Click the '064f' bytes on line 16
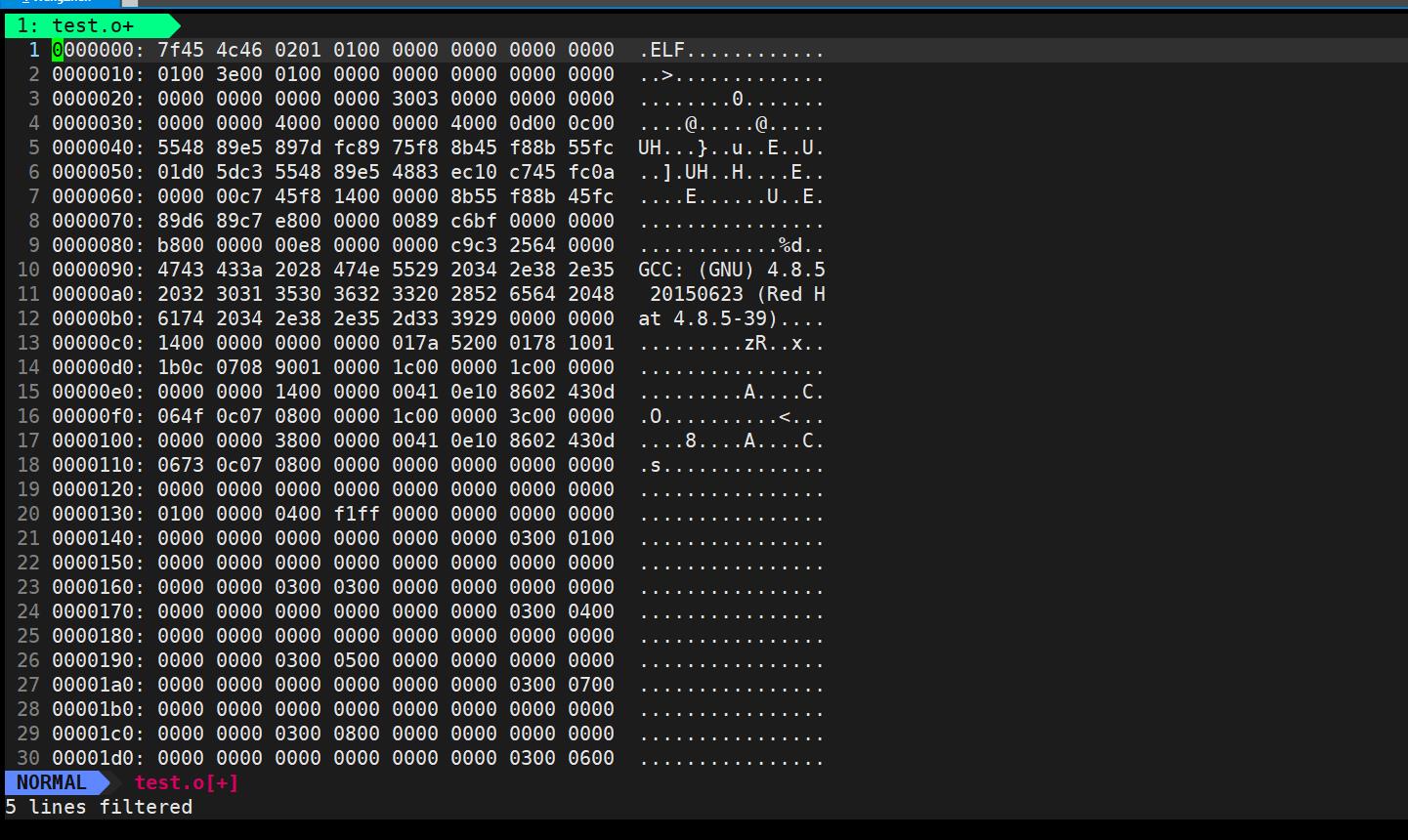The image size is (1408, 840). 181,416
